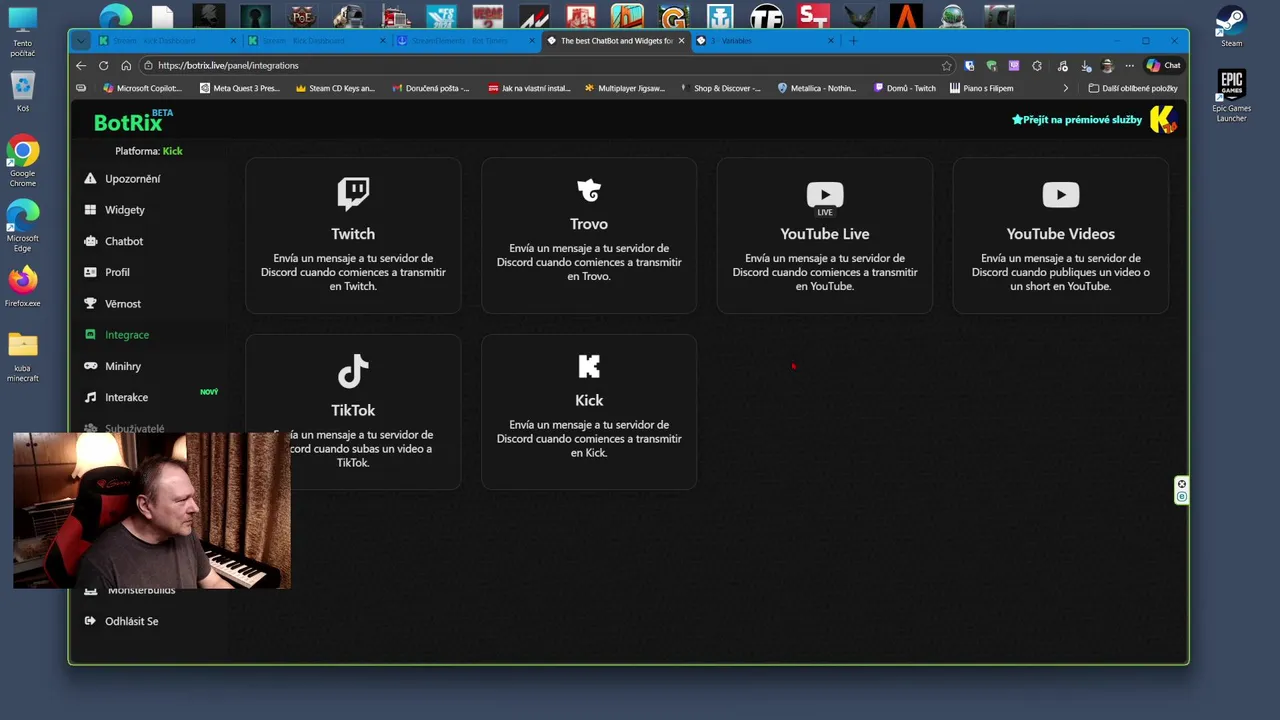Open the browser downloads icon
This screenshot has height=720, width=1280.
pyautogui.click(x=1086, y=66)
